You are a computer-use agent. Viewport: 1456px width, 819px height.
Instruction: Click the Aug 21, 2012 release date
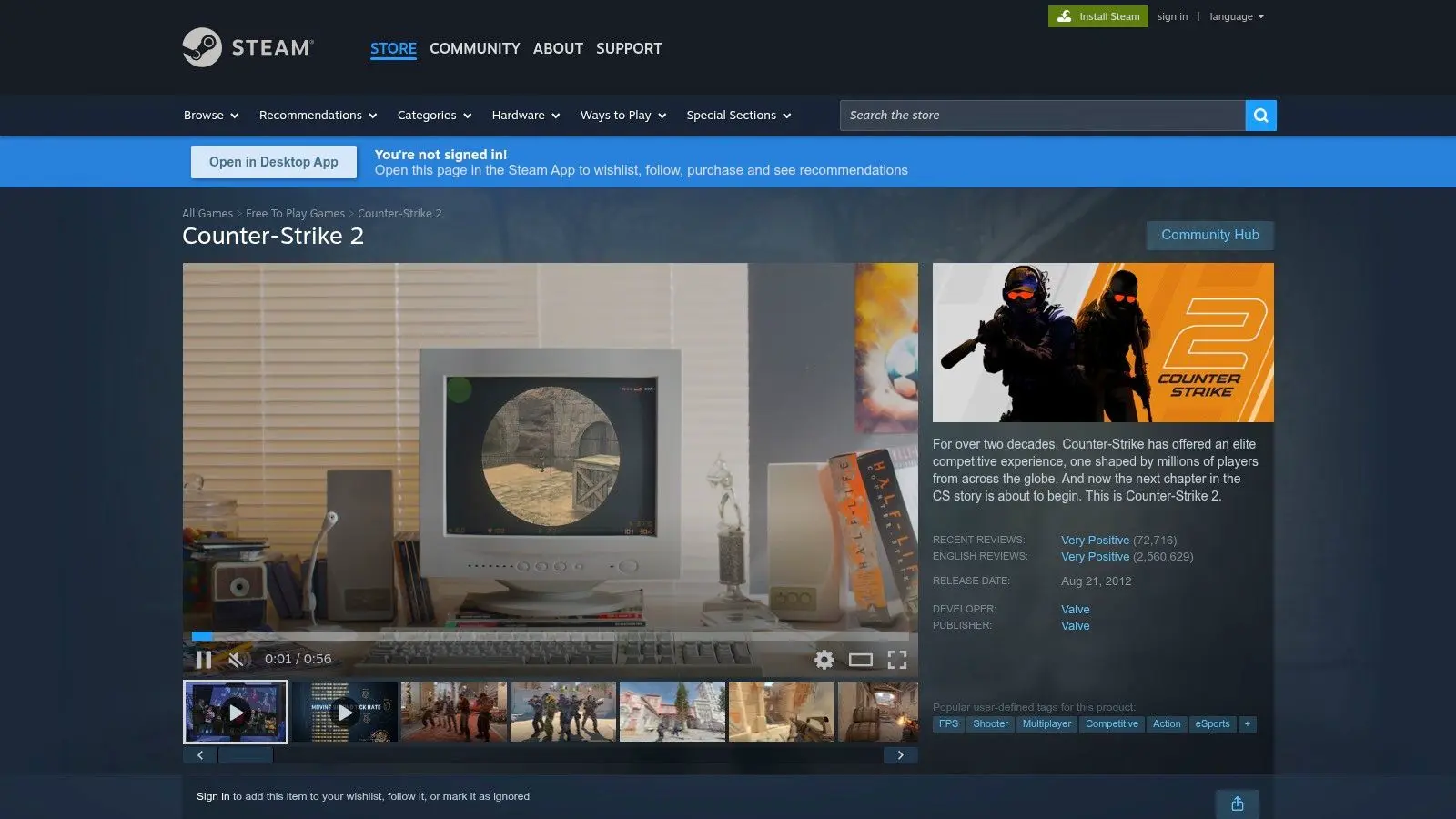[x=1096, y=581]
